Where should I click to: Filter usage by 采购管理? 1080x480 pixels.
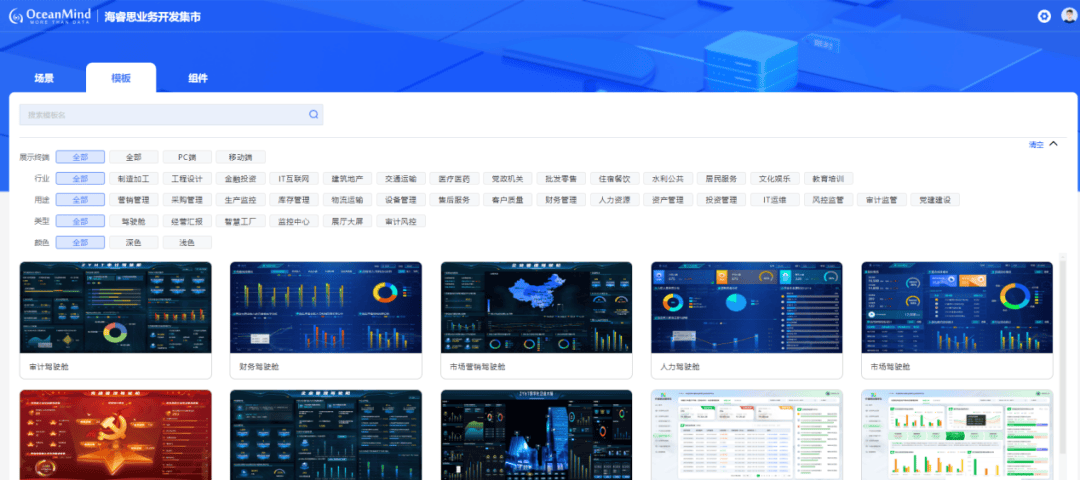(x=187, y=200)
